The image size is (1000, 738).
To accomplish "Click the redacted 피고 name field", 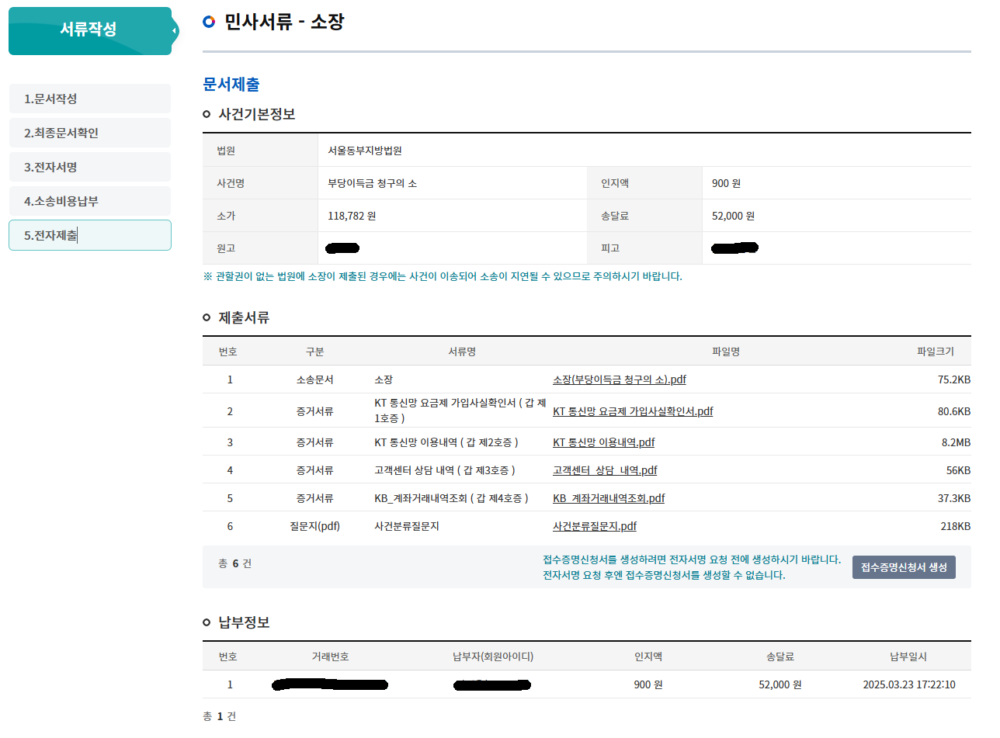I will coord(734,247).
